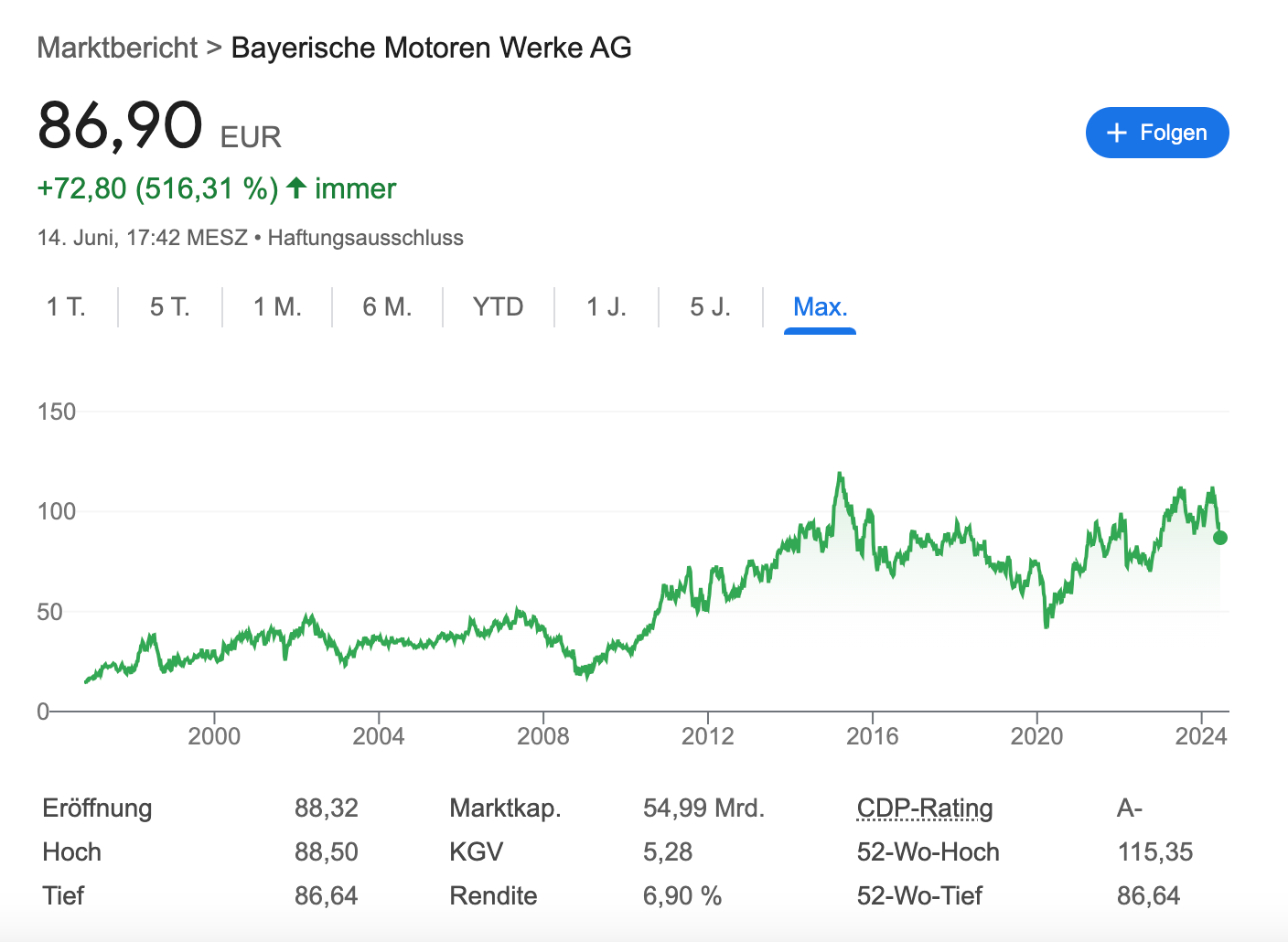1288x942 pixels.
Task: Click the 2016 x-axis label
Action: (x=872, y=736)
